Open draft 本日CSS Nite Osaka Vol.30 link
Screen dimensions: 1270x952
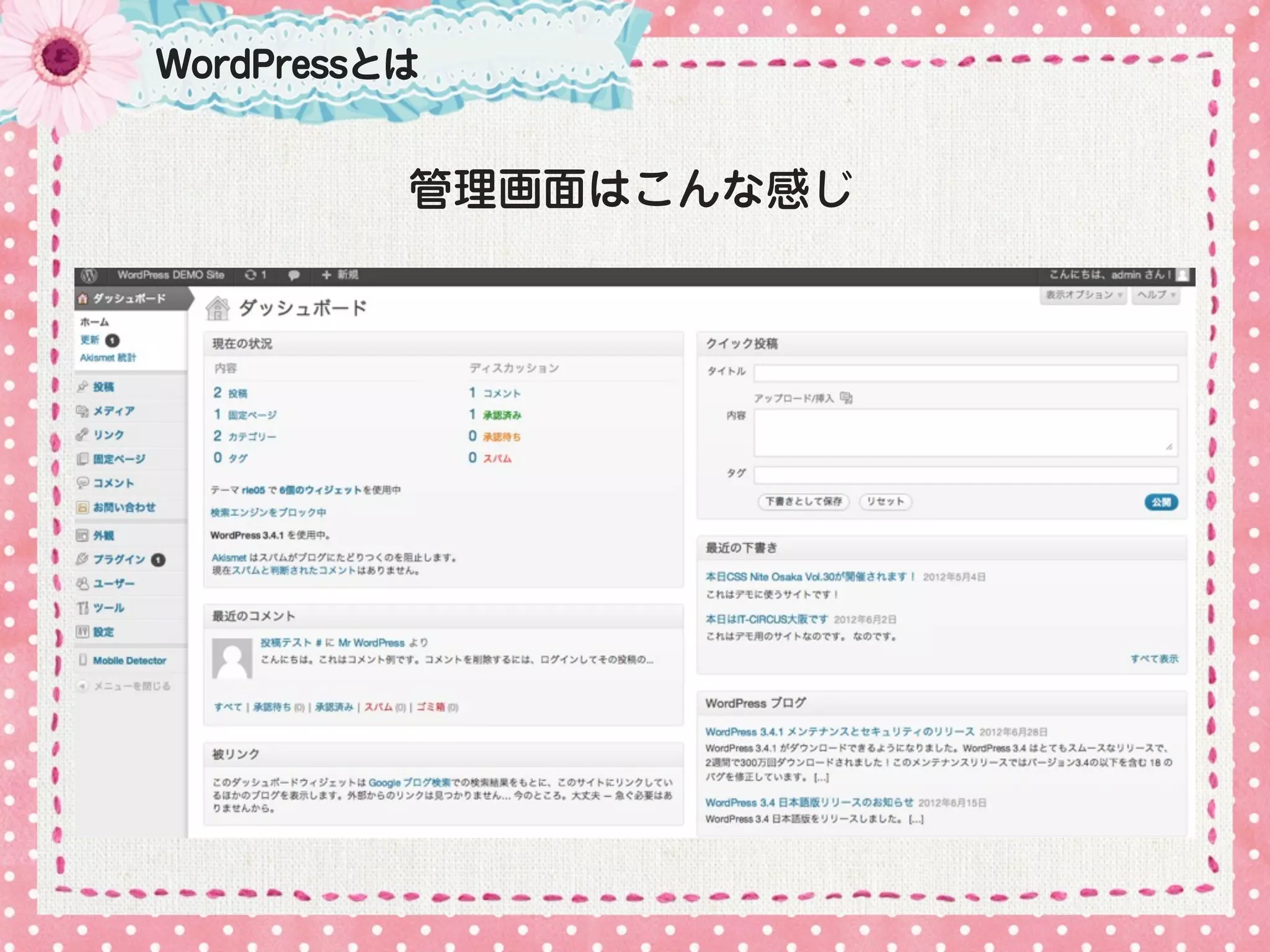[810, 576]
